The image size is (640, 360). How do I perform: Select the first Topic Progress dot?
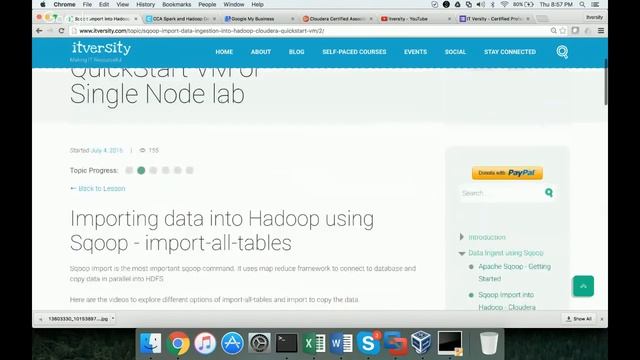point(129,170)
